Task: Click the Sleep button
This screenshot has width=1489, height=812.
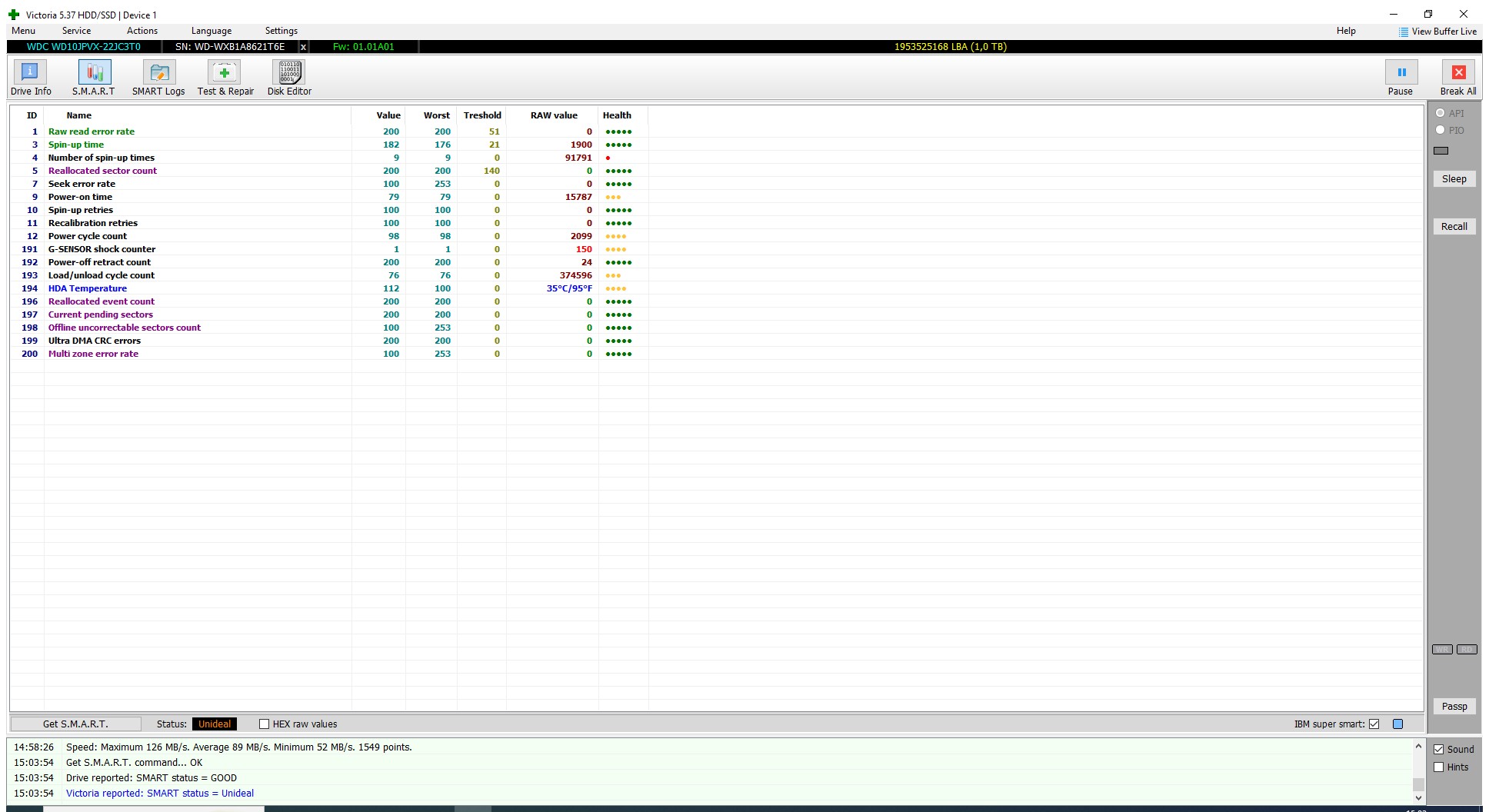Action: [1454, 178]
